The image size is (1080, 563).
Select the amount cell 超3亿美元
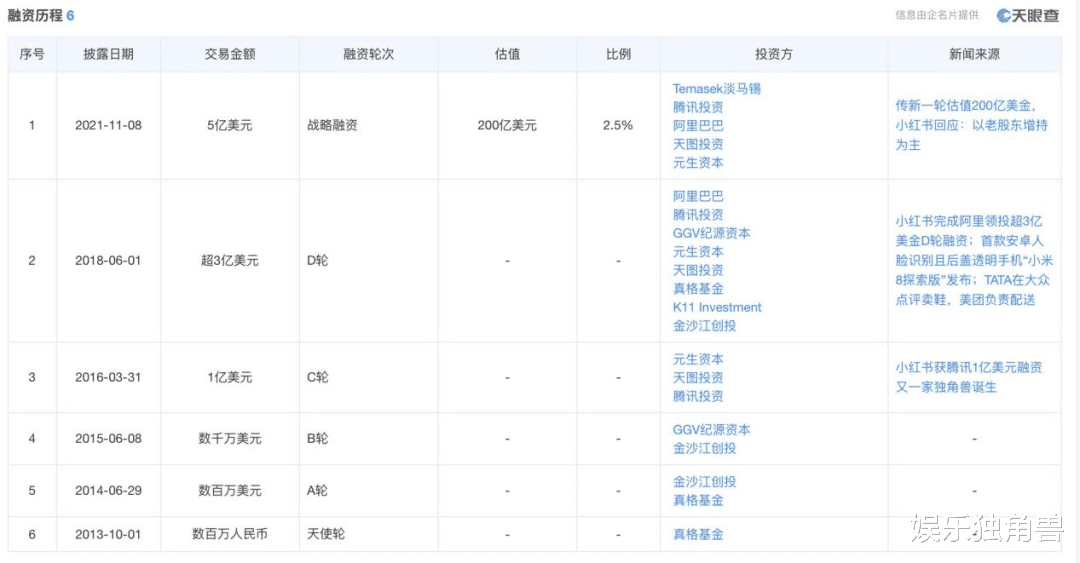point(229,260)
